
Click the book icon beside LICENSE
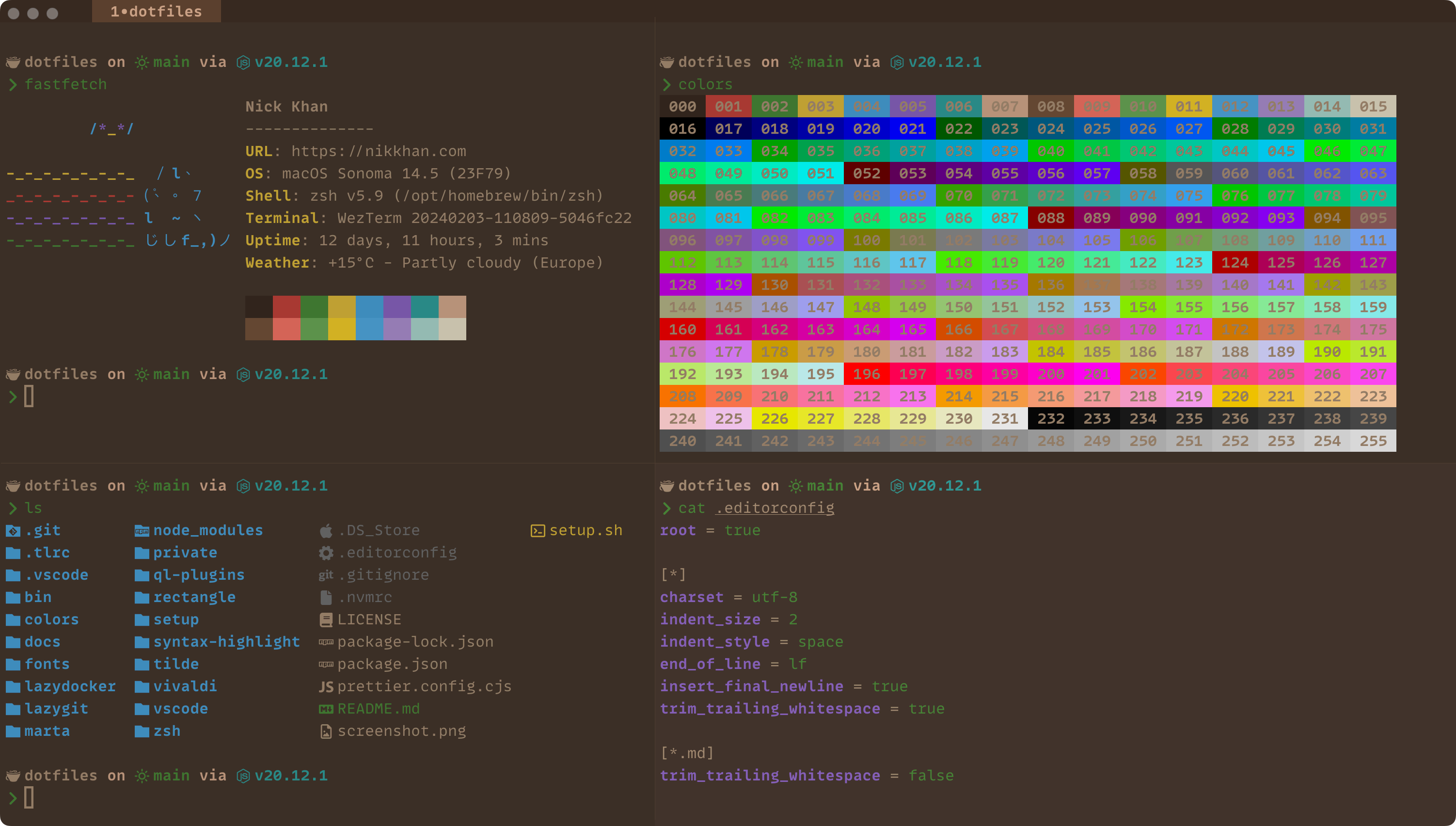[x=326, y=620]
